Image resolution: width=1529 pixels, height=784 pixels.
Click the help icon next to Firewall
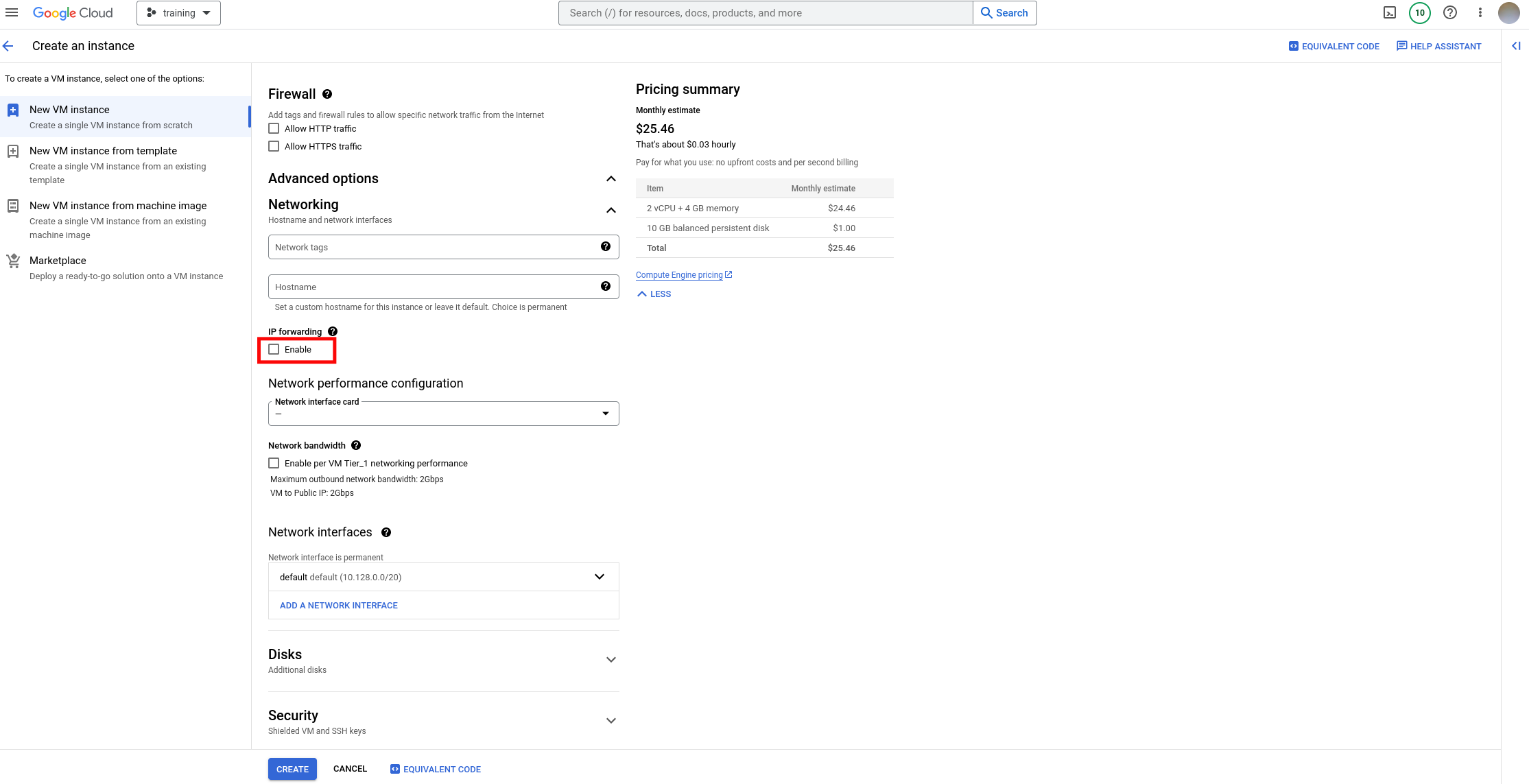pos(327,95)
